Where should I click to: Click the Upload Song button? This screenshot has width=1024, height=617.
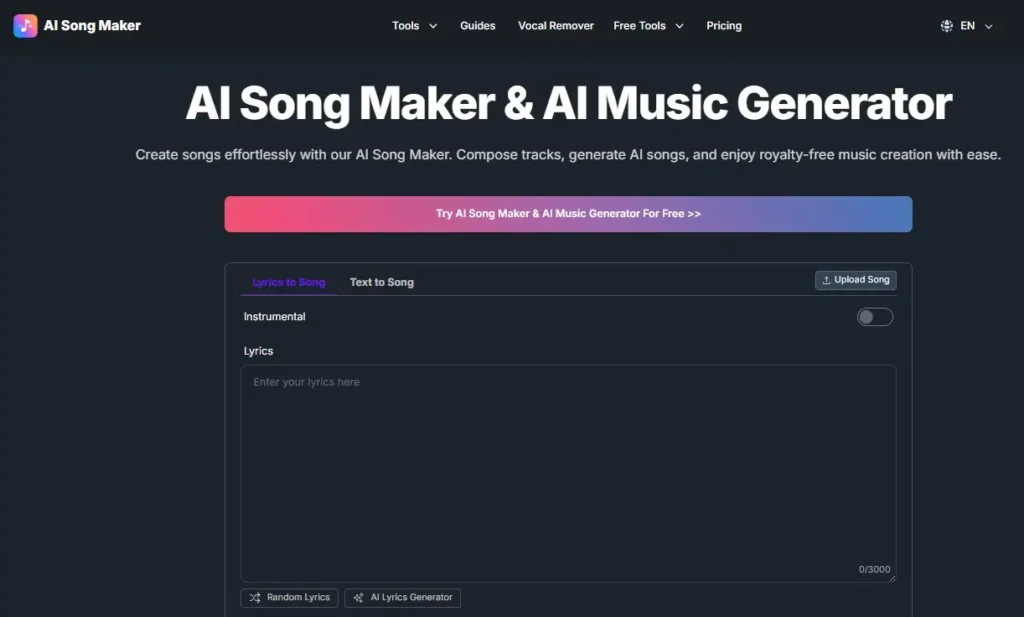[x=855, y=280]
